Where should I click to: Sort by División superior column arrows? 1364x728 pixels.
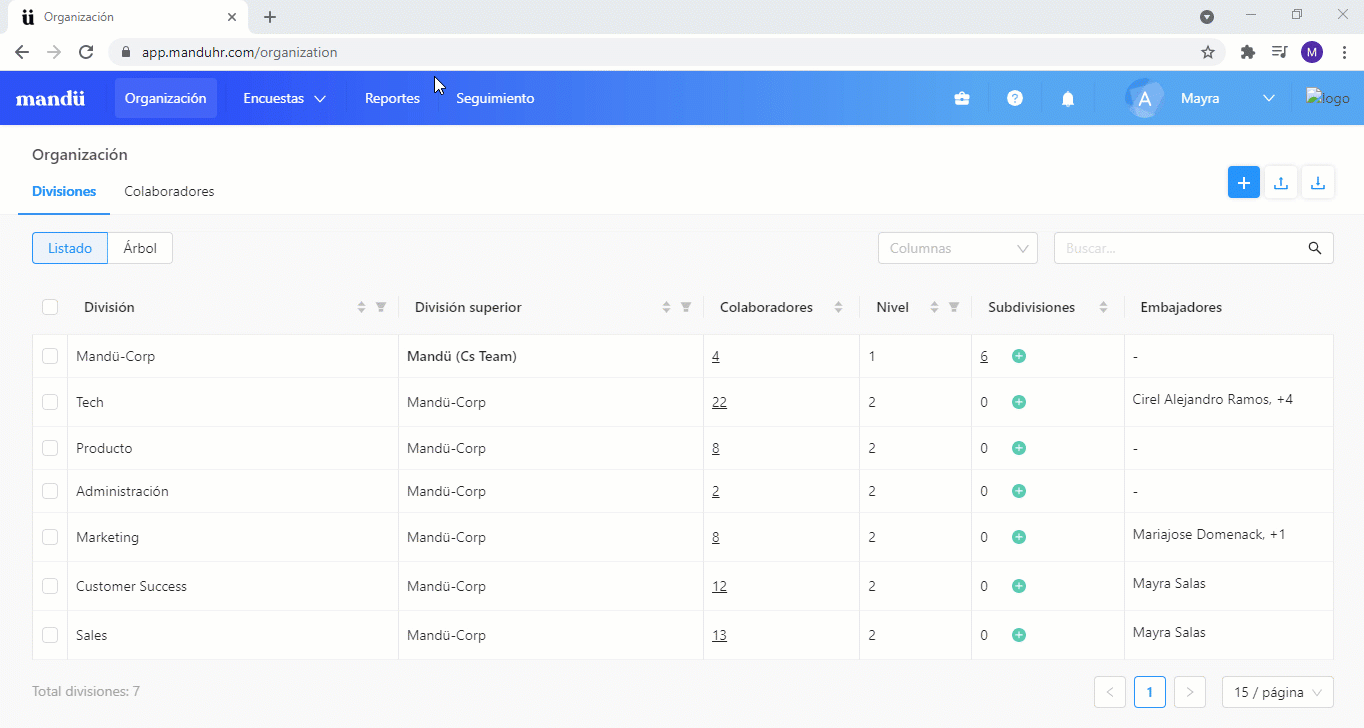[x=666, y=307]
